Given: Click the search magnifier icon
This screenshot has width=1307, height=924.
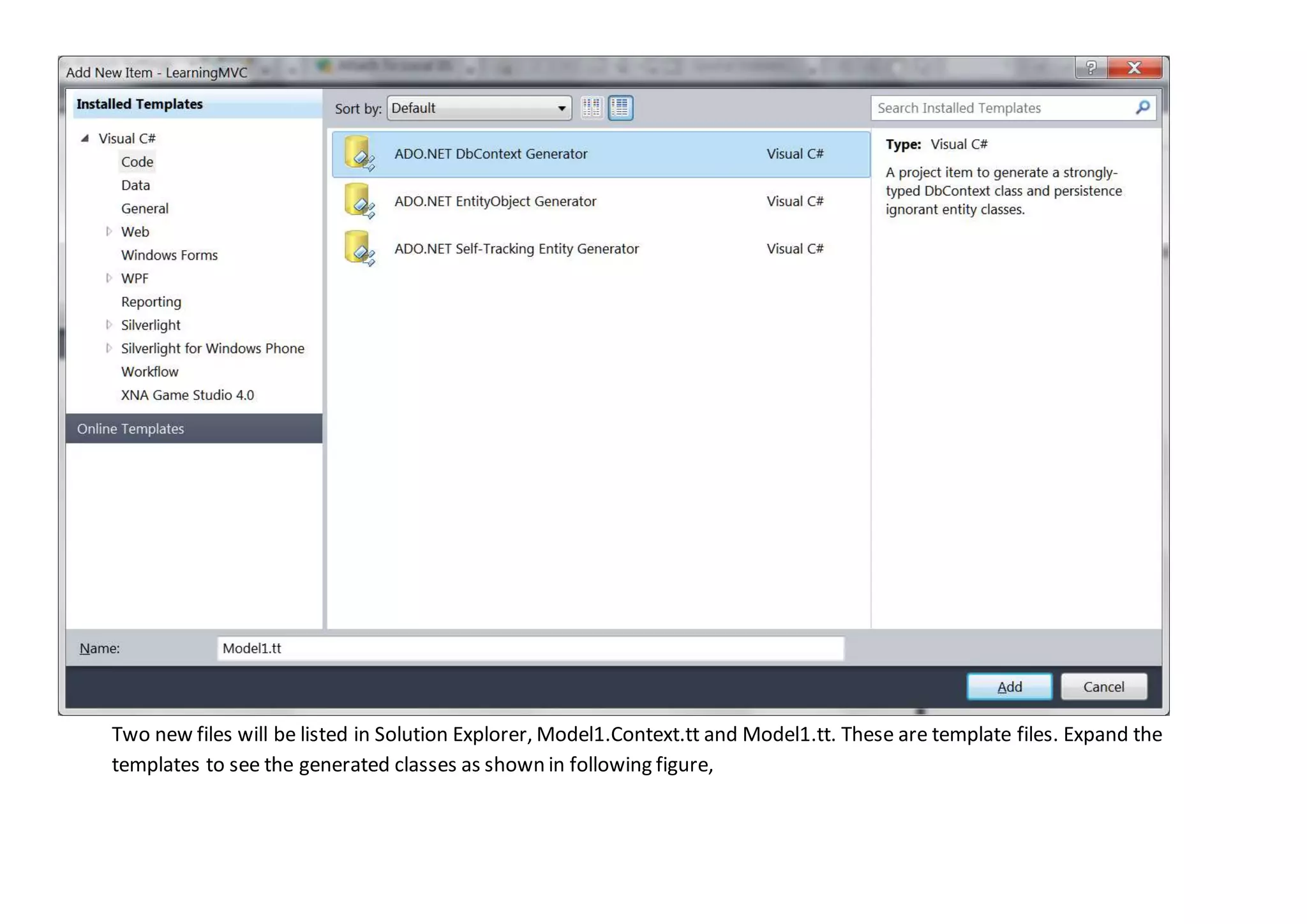Looking at the screenshot, I should 1142,107.
